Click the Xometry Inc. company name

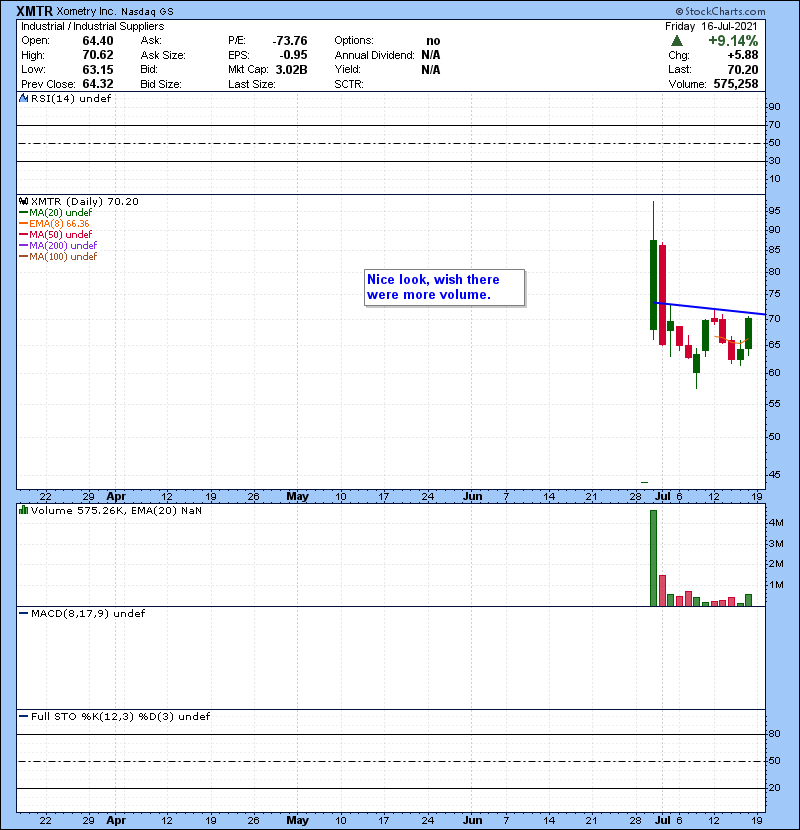[x=86, y=11]
